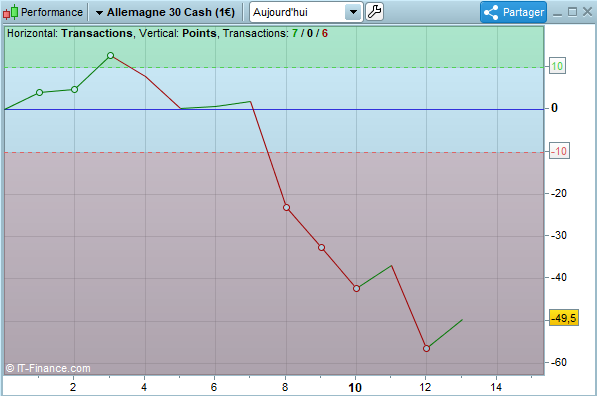Select the transaction 2 green marker
The height and width of the screenshot is (396, 597).
coord(75,89)
